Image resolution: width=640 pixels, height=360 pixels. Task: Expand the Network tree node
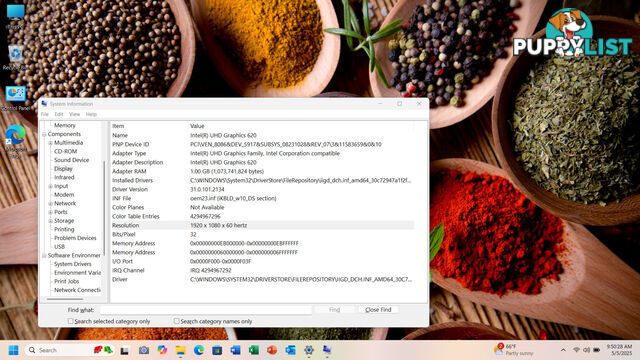click(x=50, y=203)
